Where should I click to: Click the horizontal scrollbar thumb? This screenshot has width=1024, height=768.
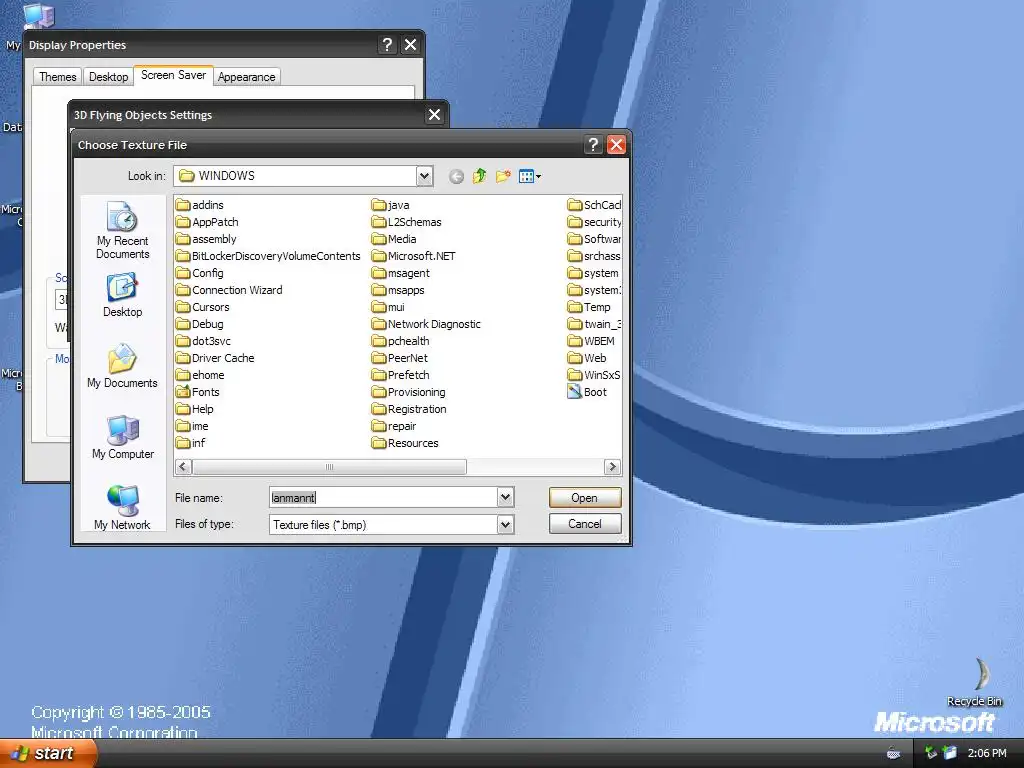(329, 466)
